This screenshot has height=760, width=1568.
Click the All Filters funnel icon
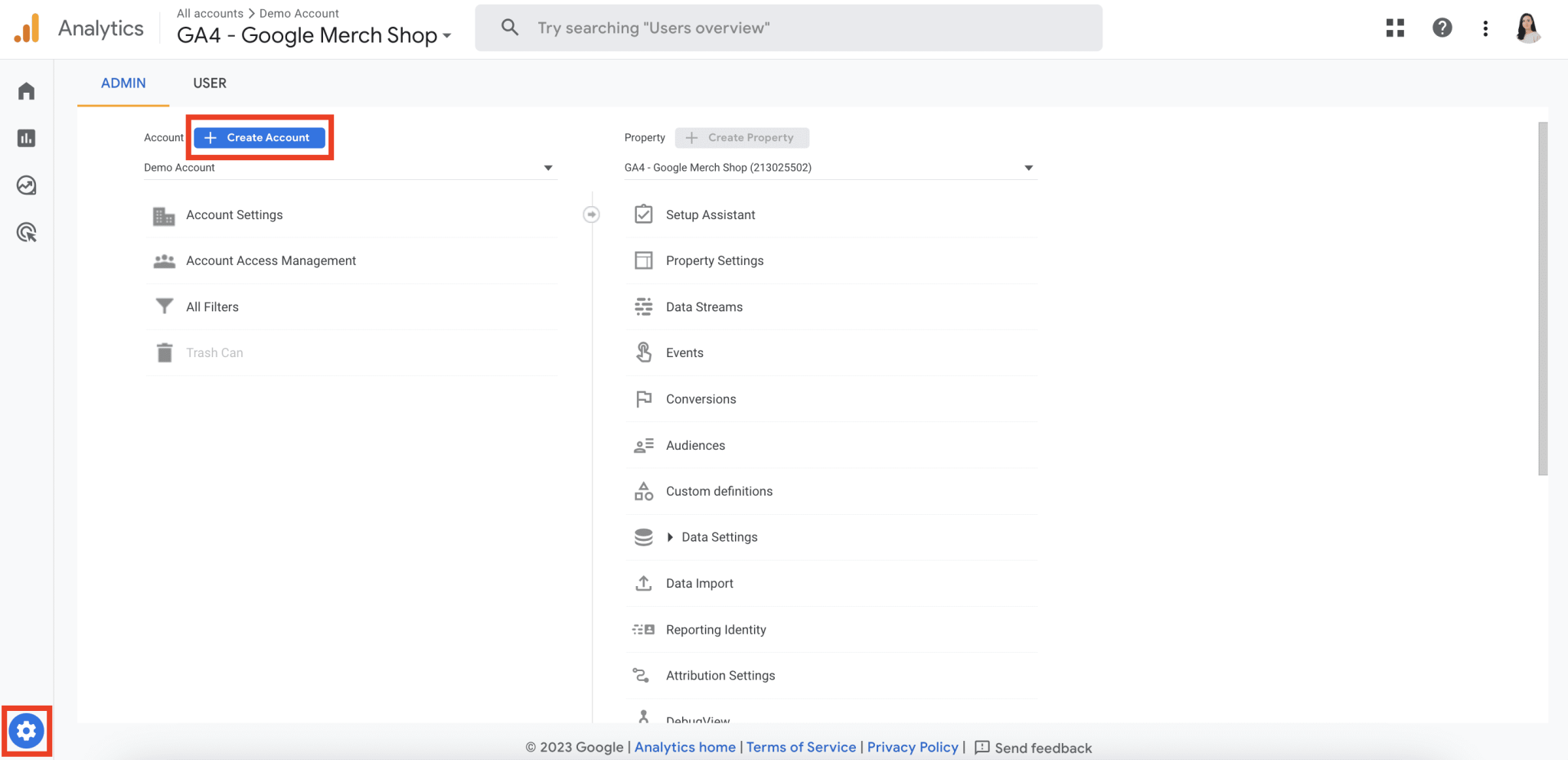click(164, 306)
